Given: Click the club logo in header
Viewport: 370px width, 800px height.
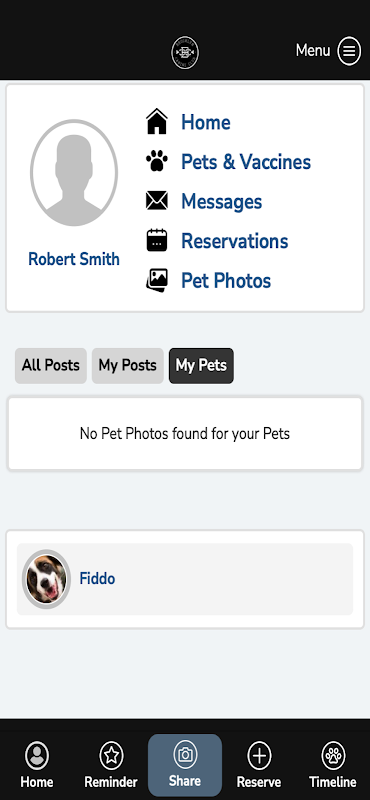Looking at the screenshot, I should 185,53.
